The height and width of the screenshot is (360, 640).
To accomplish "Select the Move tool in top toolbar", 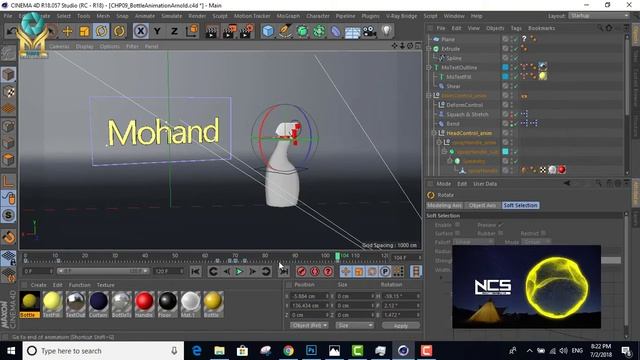I will pos(67,31).
